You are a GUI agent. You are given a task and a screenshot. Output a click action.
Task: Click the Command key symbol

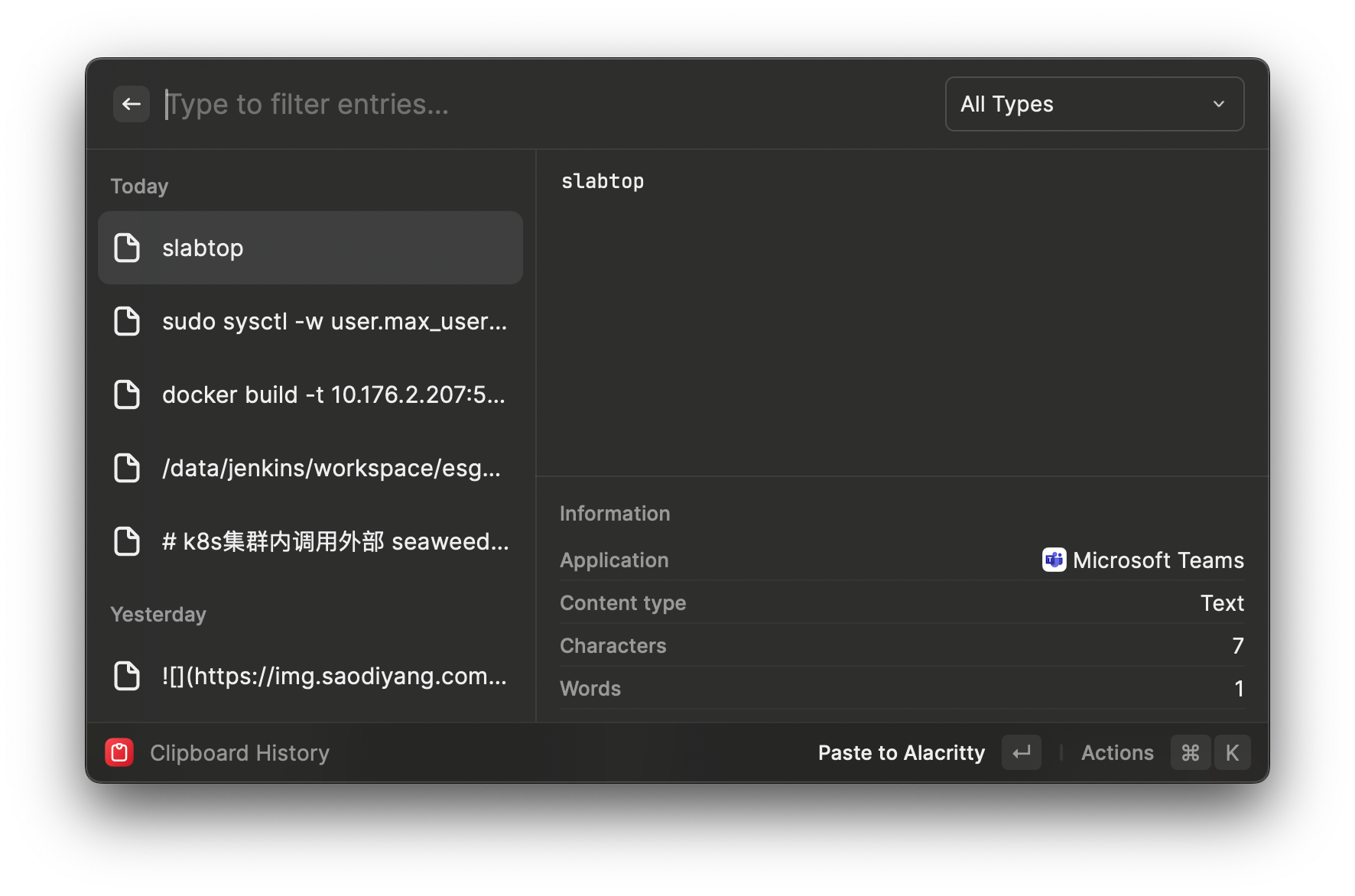point(1190,752)
